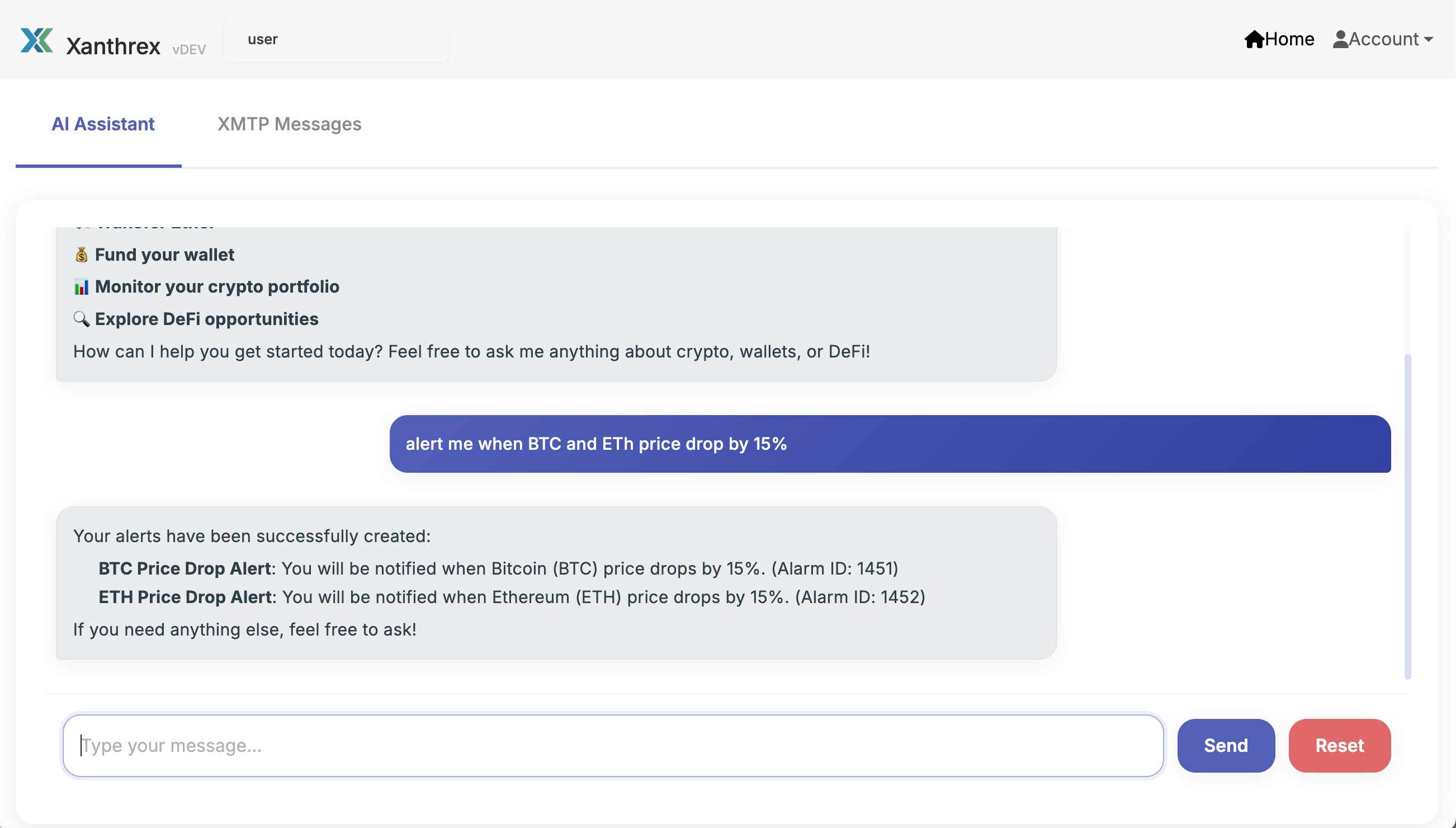
Task: Click the Alarm ID: 1452 text
Action: 861,597
